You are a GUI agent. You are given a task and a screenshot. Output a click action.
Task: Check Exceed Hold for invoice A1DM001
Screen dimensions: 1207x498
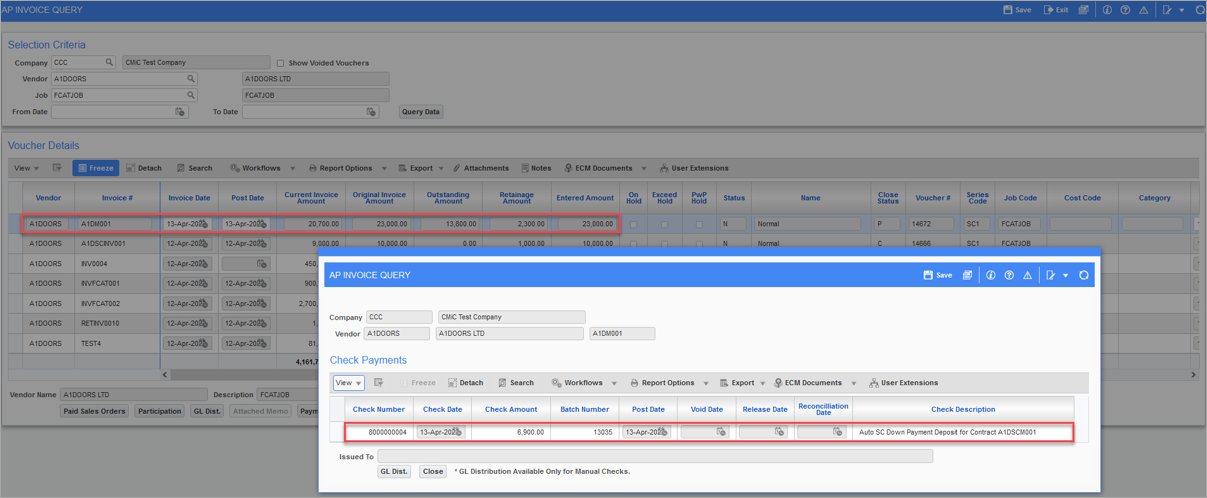[x=665, y=224]
